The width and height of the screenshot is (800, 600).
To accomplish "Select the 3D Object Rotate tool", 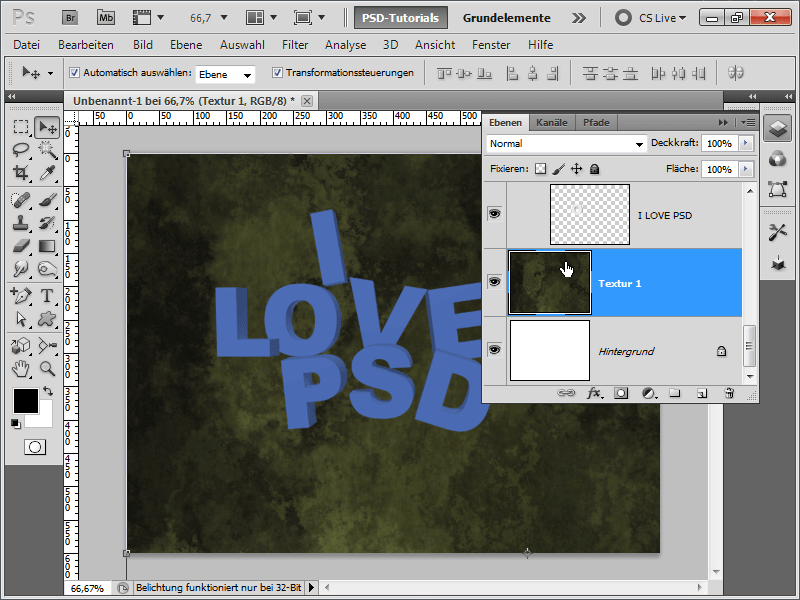I will coord(21,345).
